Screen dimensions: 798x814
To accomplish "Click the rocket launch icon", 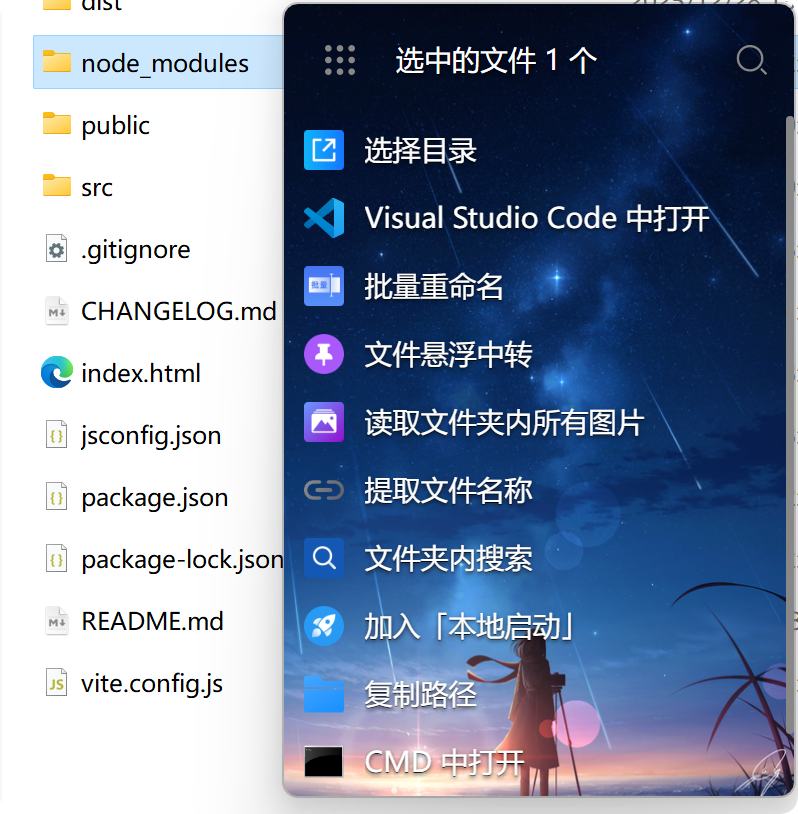I will coord(323,626).
